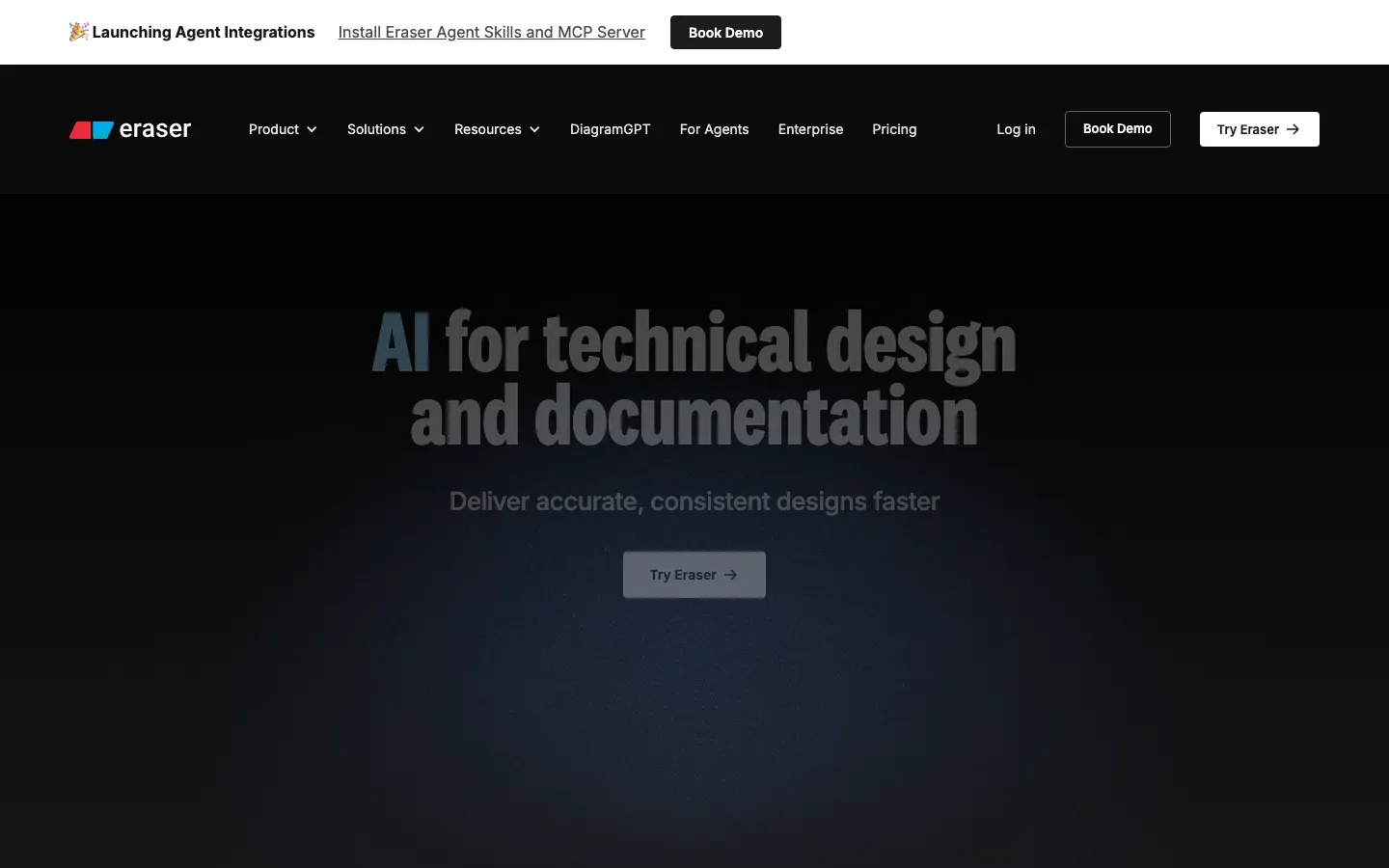Screen dimensions: 1389x868
Task: Open the DiagramGPT page
Action: coord(610,129)
